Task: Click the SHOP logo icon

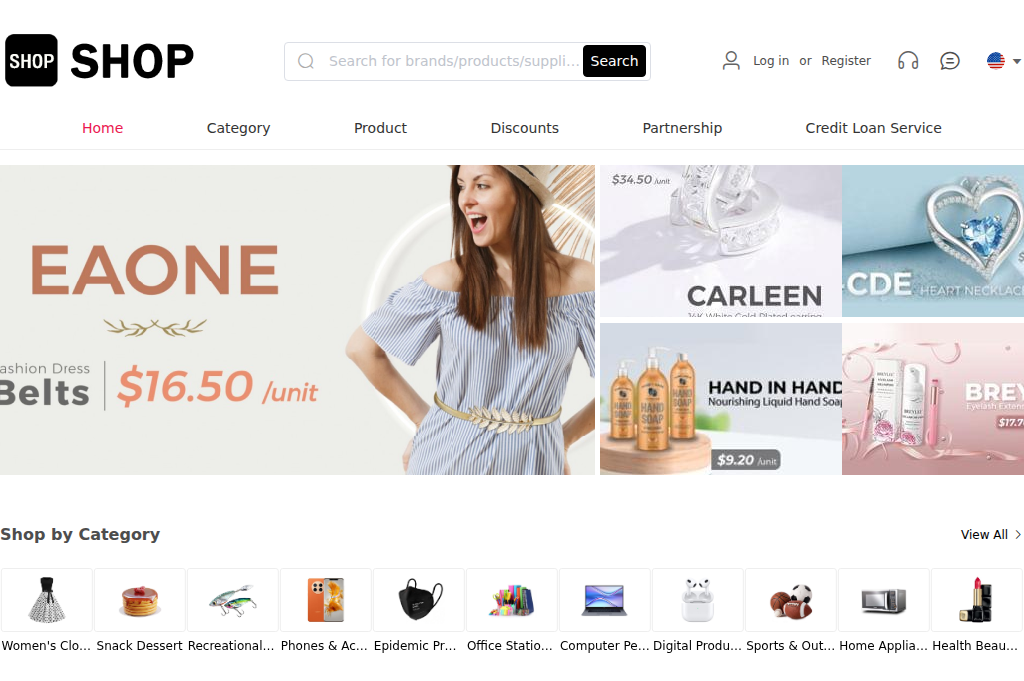Action: [31, 61]
